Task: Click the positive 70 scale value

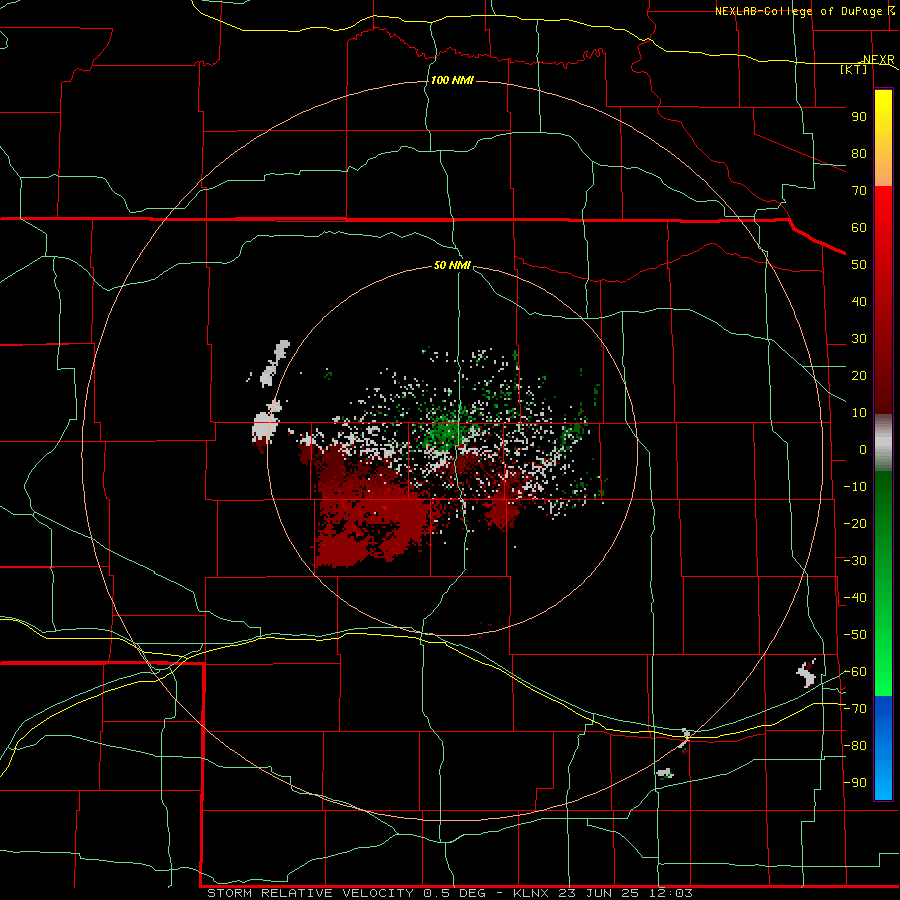Action: tap(859, 191)
